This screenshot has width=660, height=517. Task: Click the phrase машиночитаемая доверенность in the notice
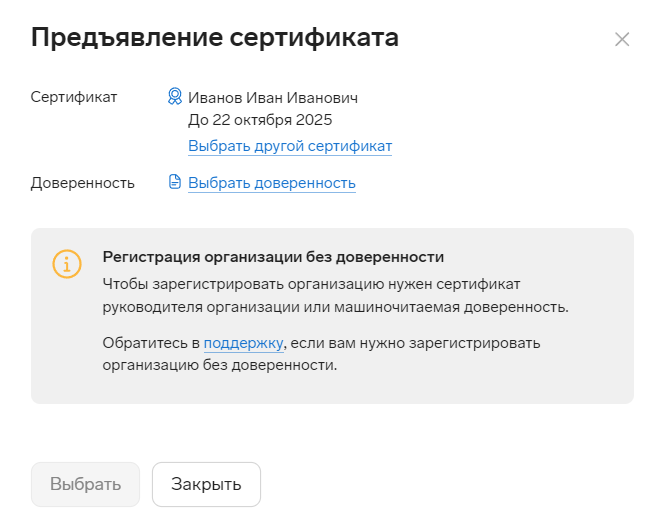click(451, 307)
